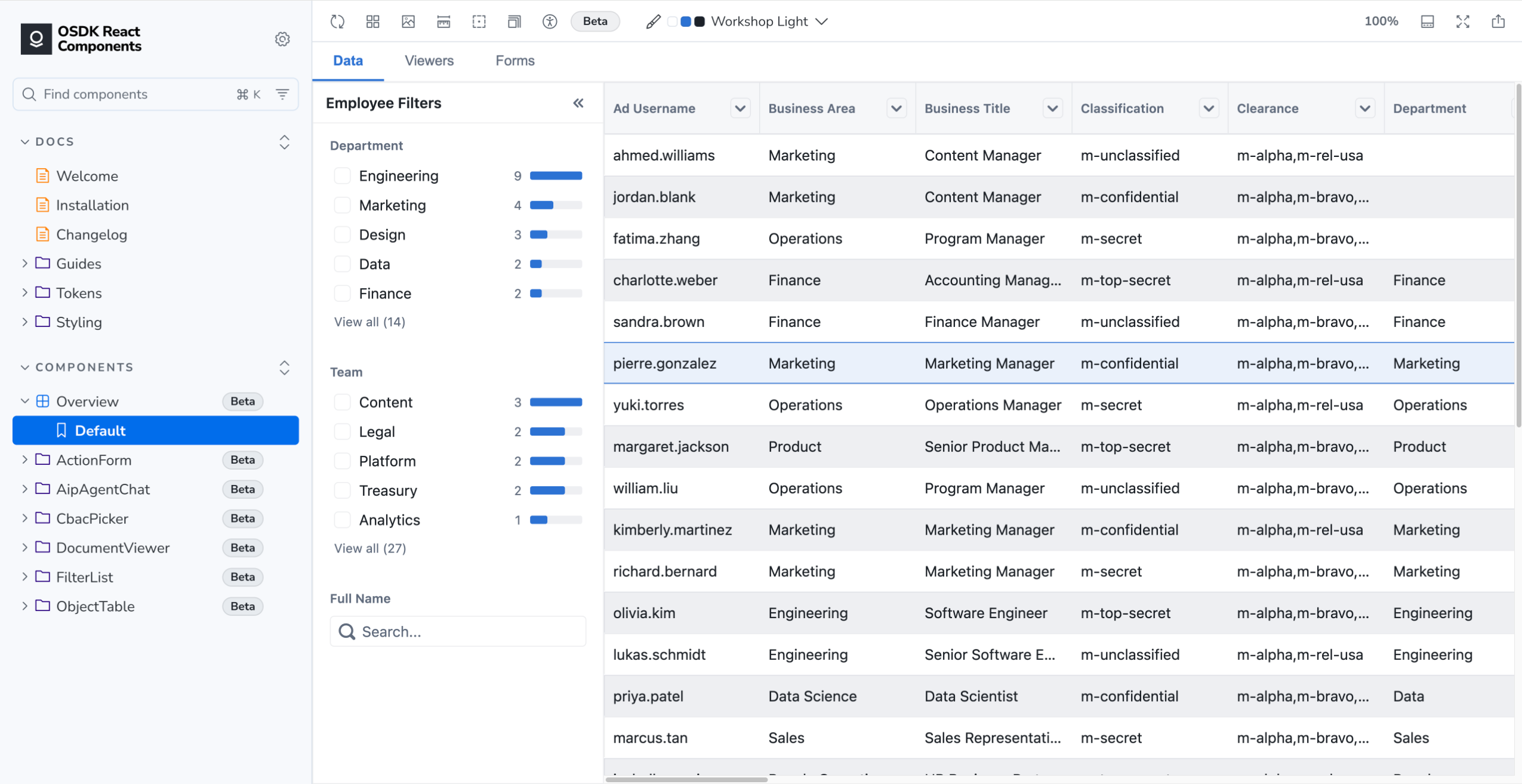Viewport: 1522px width, 784px height.
Task: Toggle the grid view toolbar icon
Action: pyautogui.click(x=372, y=21)
